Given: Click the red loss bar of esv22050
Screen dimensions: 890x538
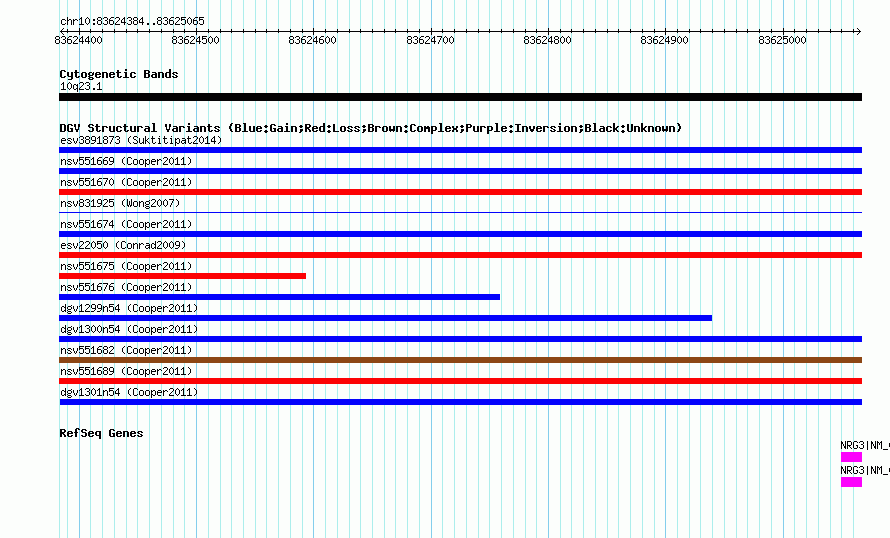Looking at the screenshot, I should point(460,255).
